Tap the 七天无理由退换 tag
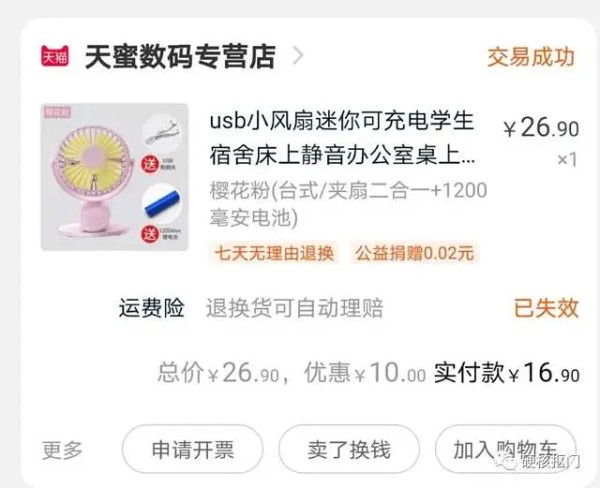The width and height of the screenshot is (600, 488). (x=274, y=253)
